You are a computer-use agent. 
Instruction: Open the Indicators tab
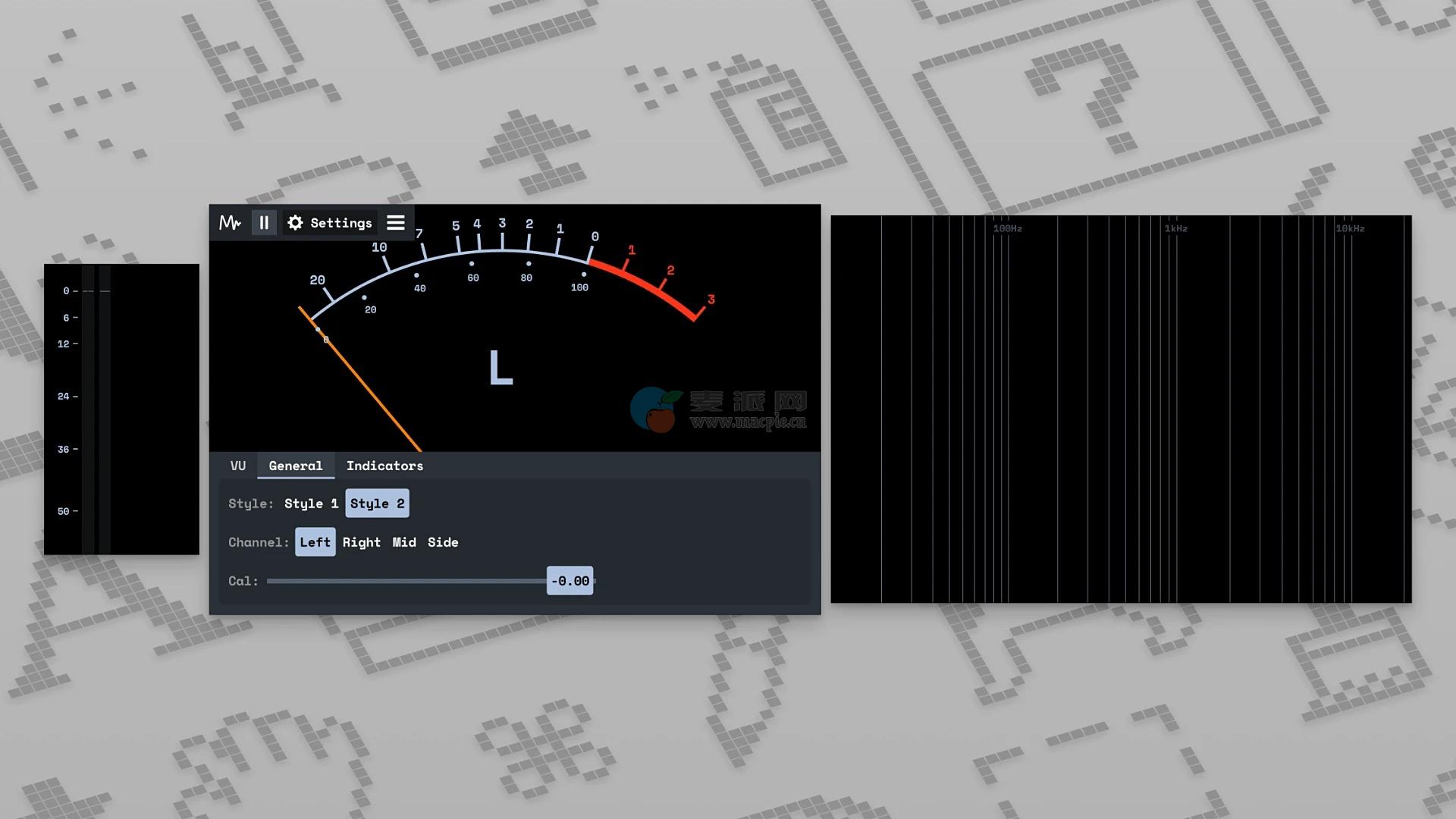pyautogui.click(x=384, y=466)
